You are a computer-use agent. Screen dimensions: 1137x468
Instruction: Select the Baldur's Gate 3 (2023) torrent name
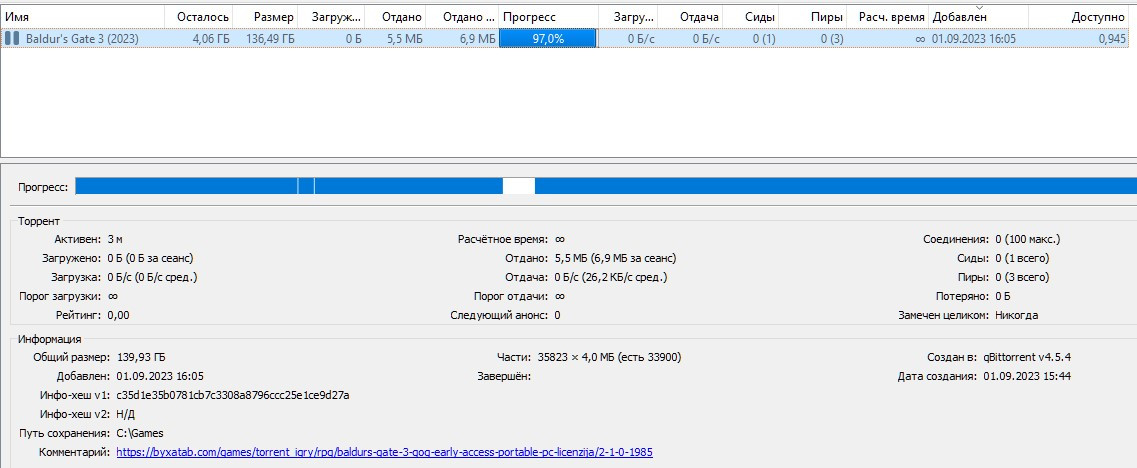point(82,39)
